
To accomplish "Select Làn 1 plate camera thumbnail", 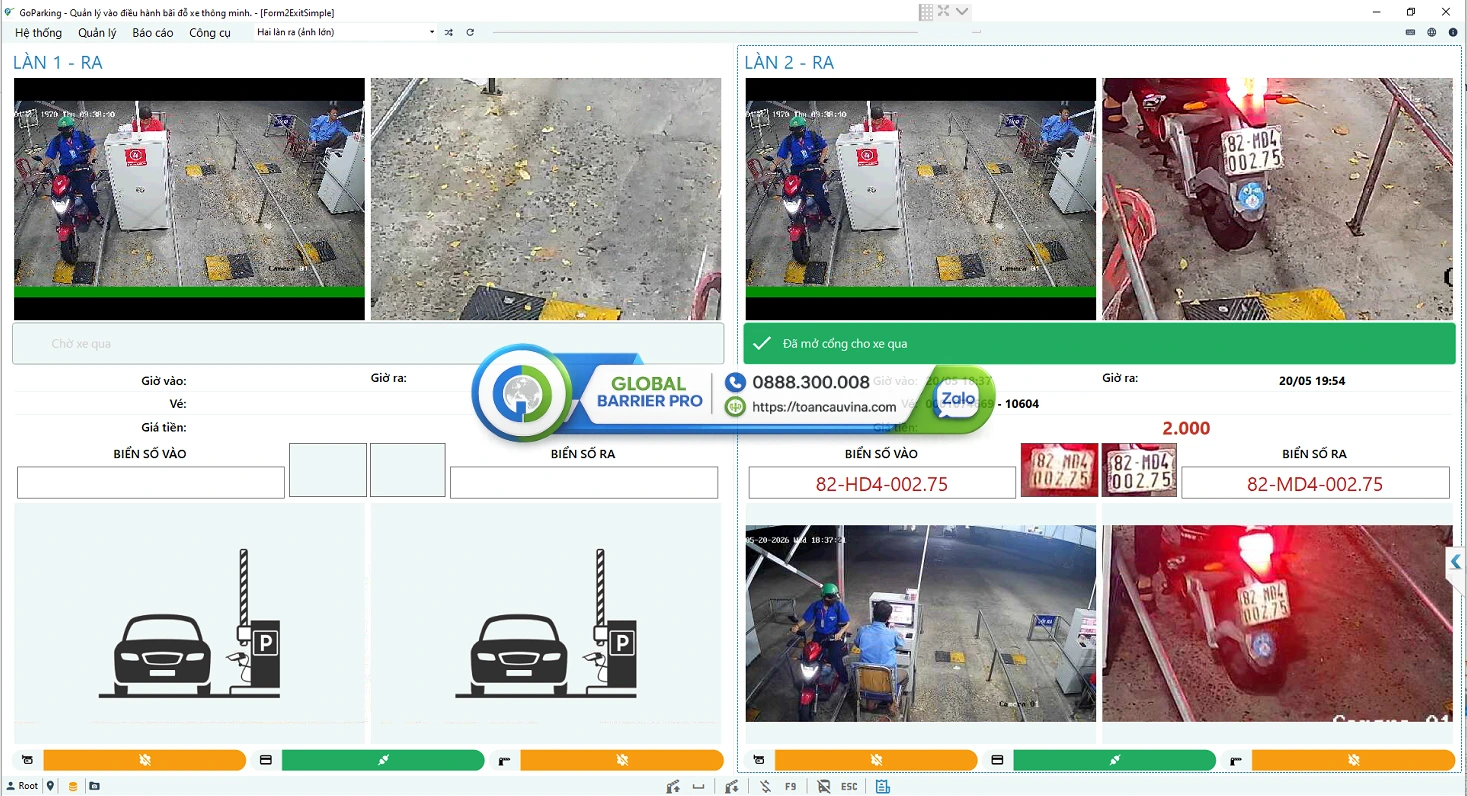I will coord(546,199).
